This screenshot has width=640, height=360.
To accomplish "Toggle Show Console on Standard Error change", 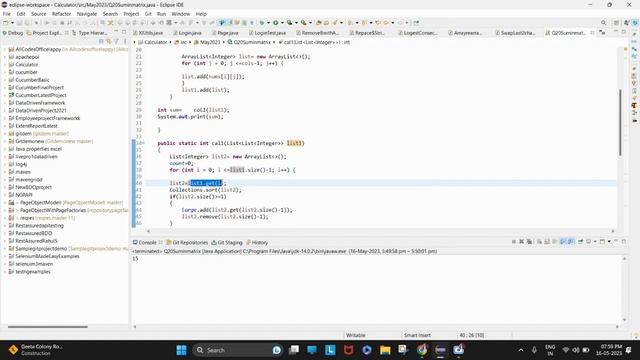I will point(571,242).
